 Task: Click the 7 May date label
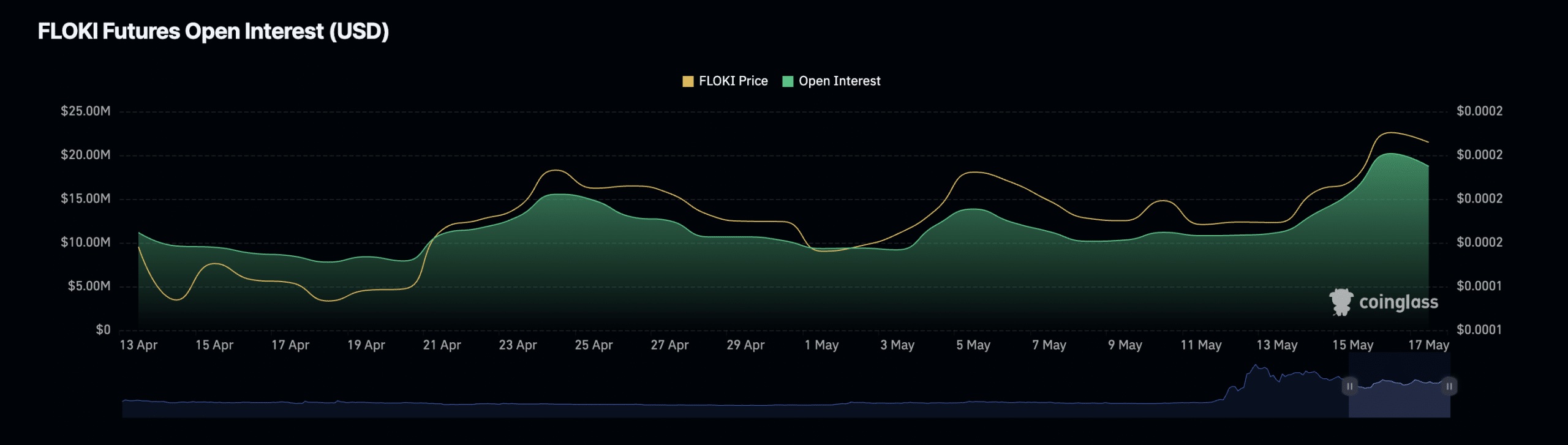pyautogui.click(x=1049, y=345)
